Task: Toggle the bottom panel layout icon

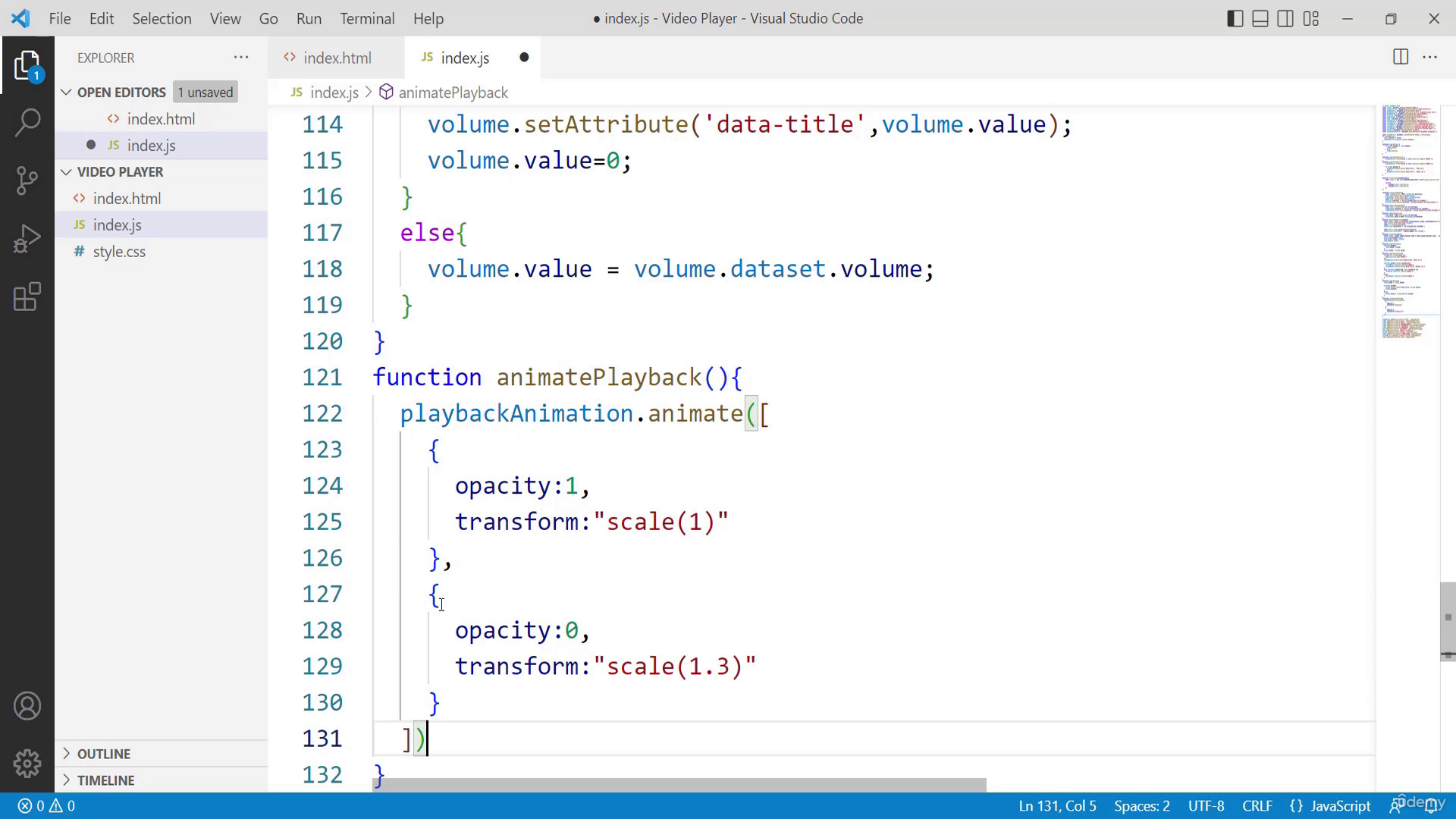Action: pos(1260,18)
